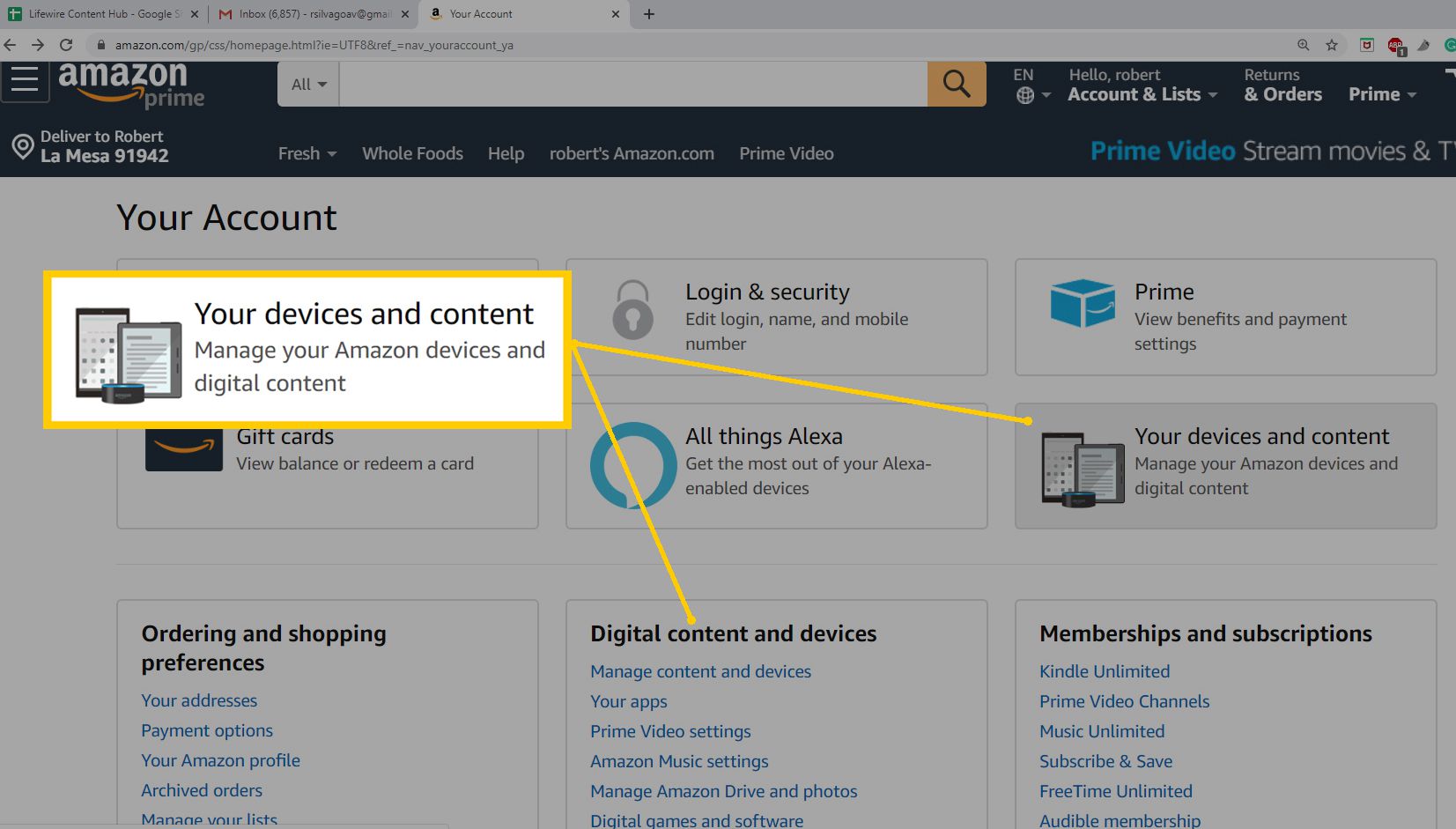1456x829 pixels.
Task: Click into the Amazon search field
Action: point(633,84)
